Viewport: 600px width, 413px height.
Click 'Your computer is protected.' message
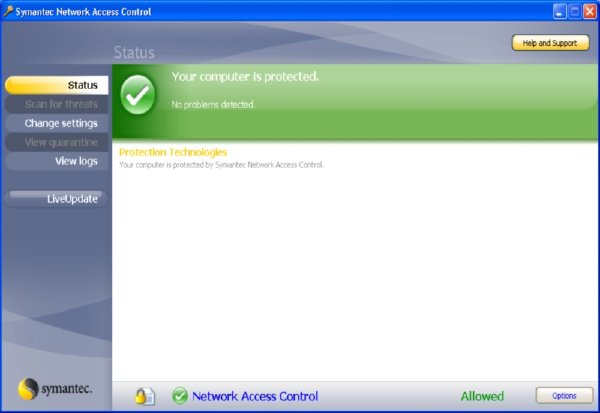(x=245, y=77)
